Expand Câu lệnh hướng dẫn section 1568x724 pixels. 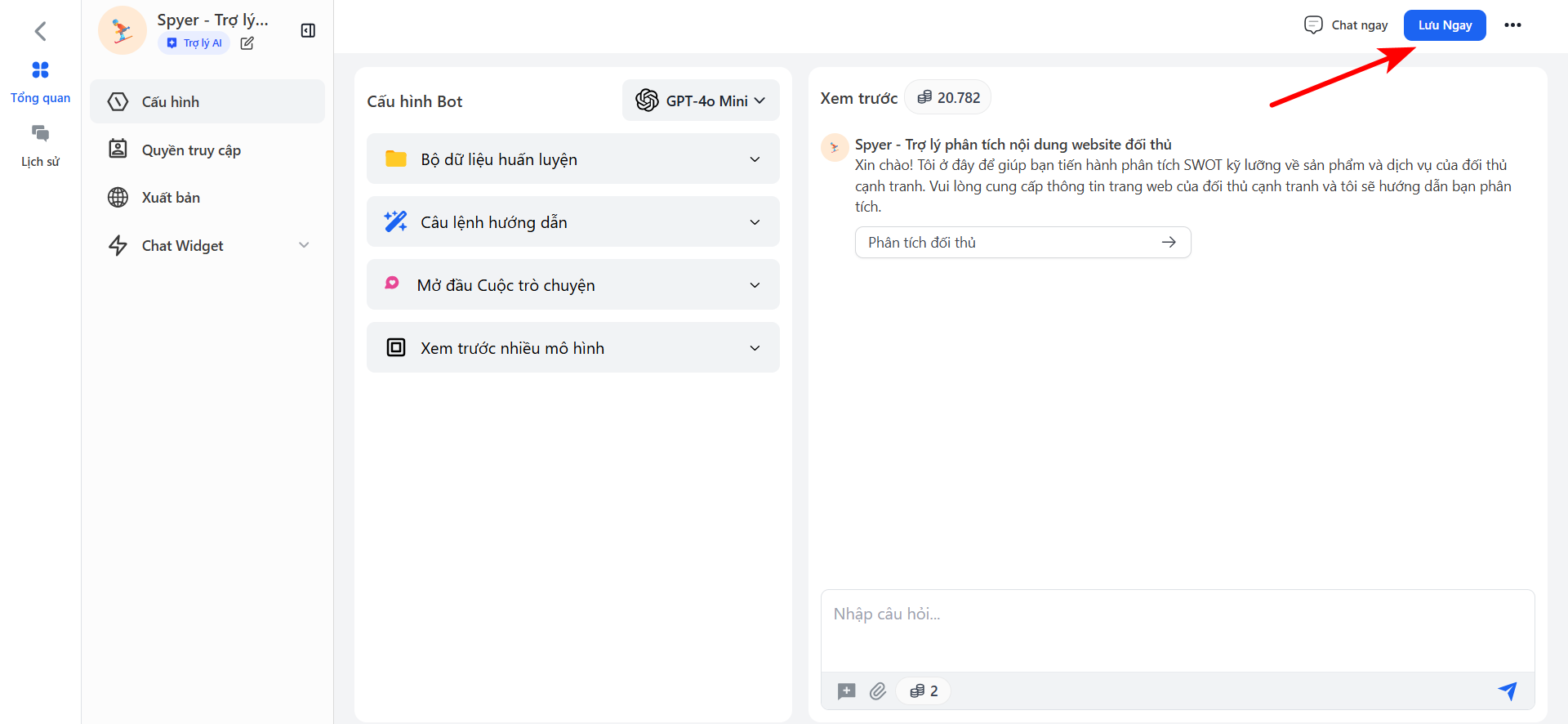point(572,222)
